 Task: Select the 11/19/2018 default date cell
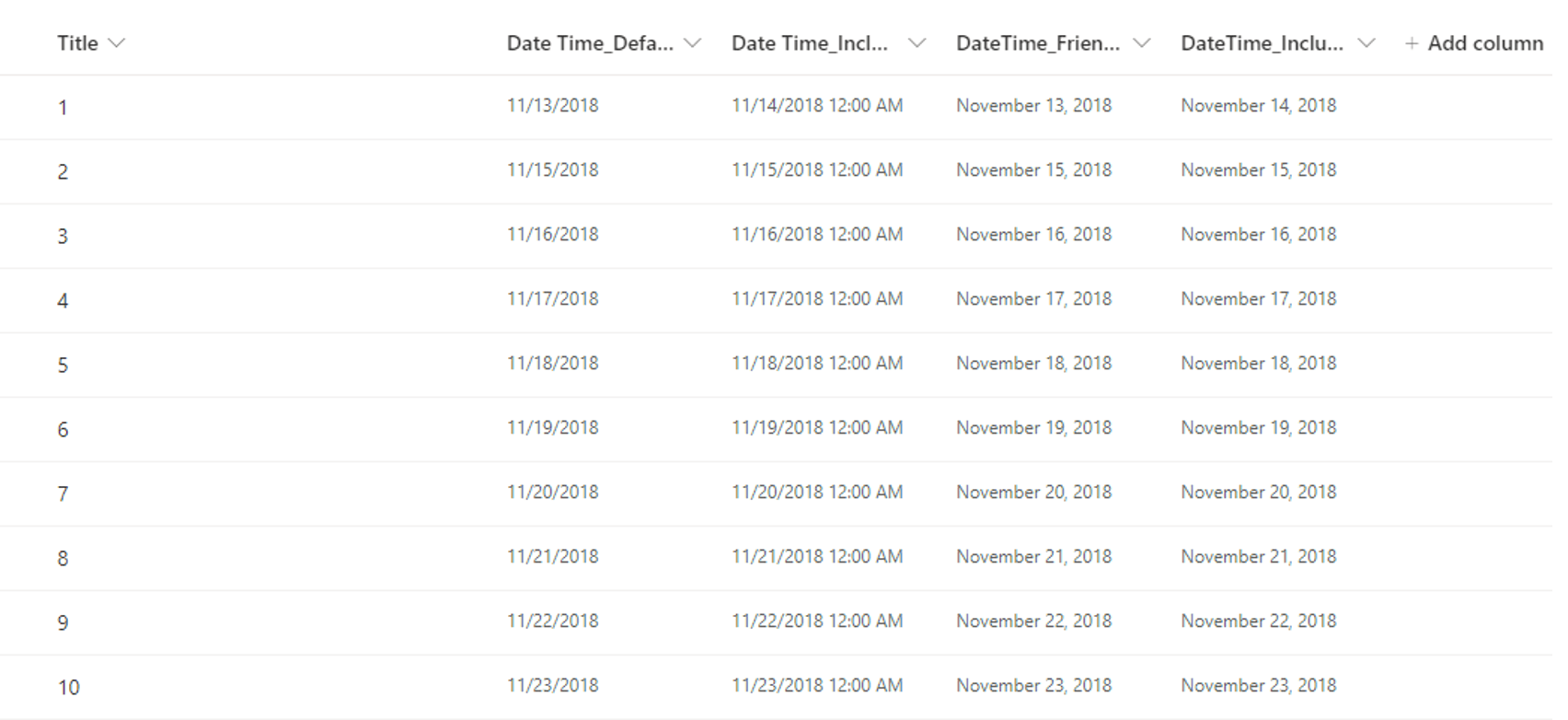552,428
